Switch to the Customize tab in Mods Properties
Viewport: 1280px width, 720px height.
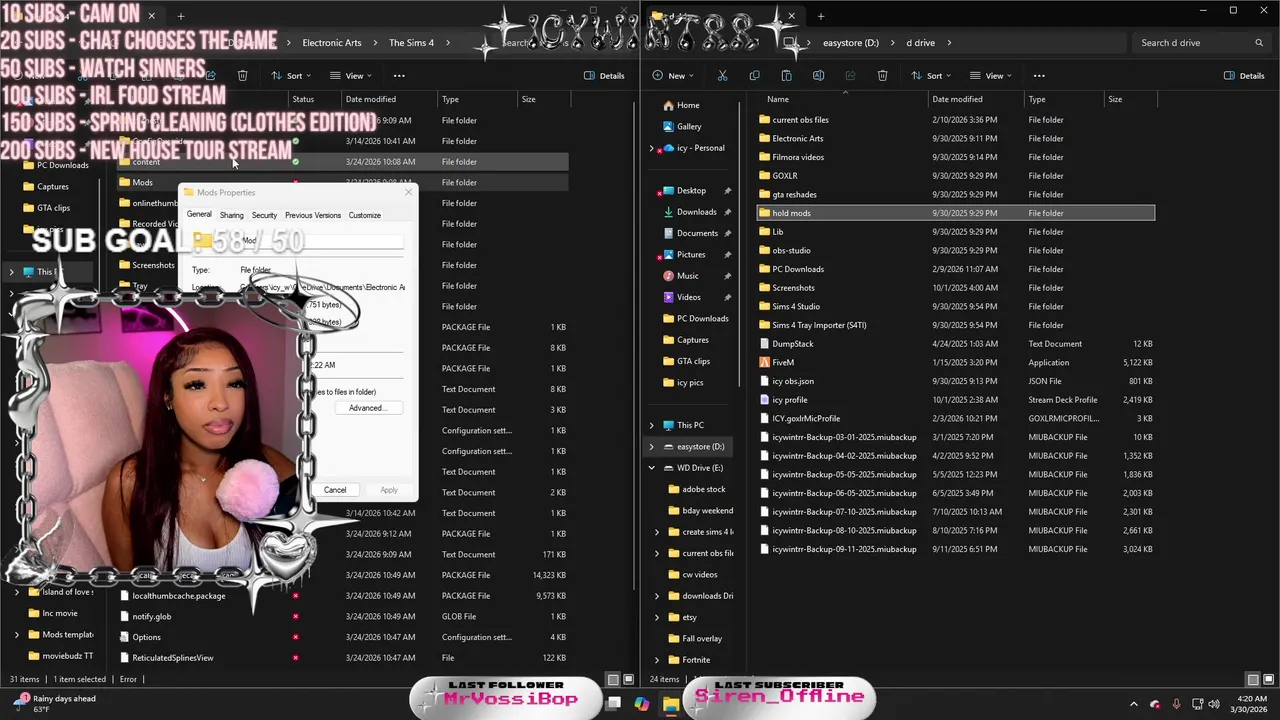click(365, 215)
